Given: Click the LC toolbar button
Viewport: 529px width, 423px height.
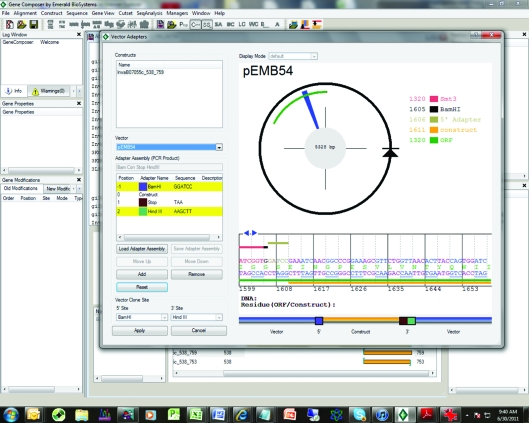Looking at the screenshot, I should (242, 25).
